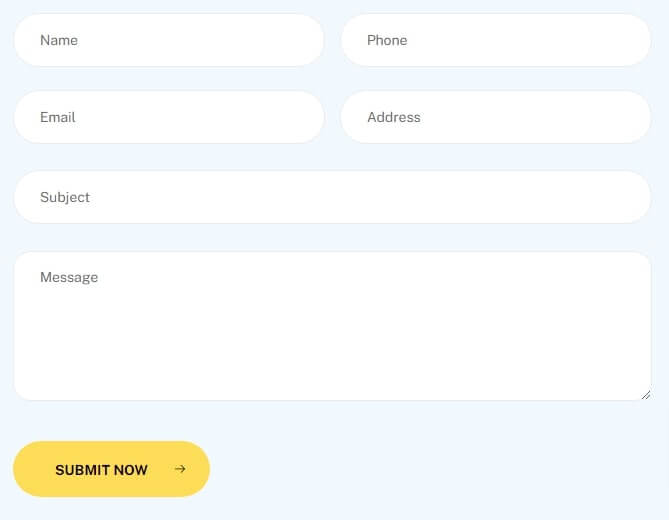Click the "Address" placeholder text

394,117
